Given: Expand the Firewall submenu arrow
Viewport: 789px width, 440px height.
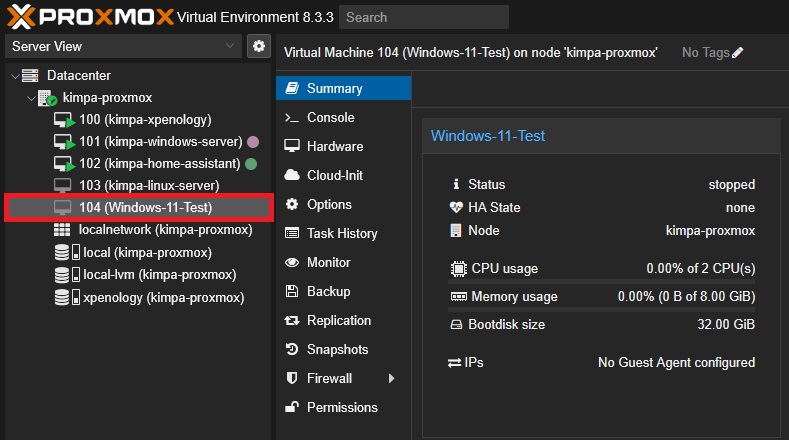Looking at the screenshot, I should coord(392,379).
